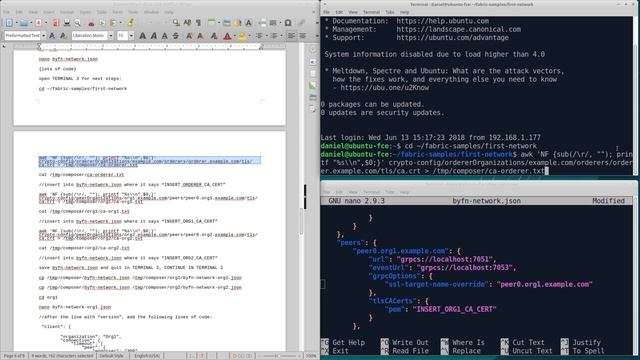Copy the selection in Writer toolbar
The image size is (640, 360).
coord(102,23)
